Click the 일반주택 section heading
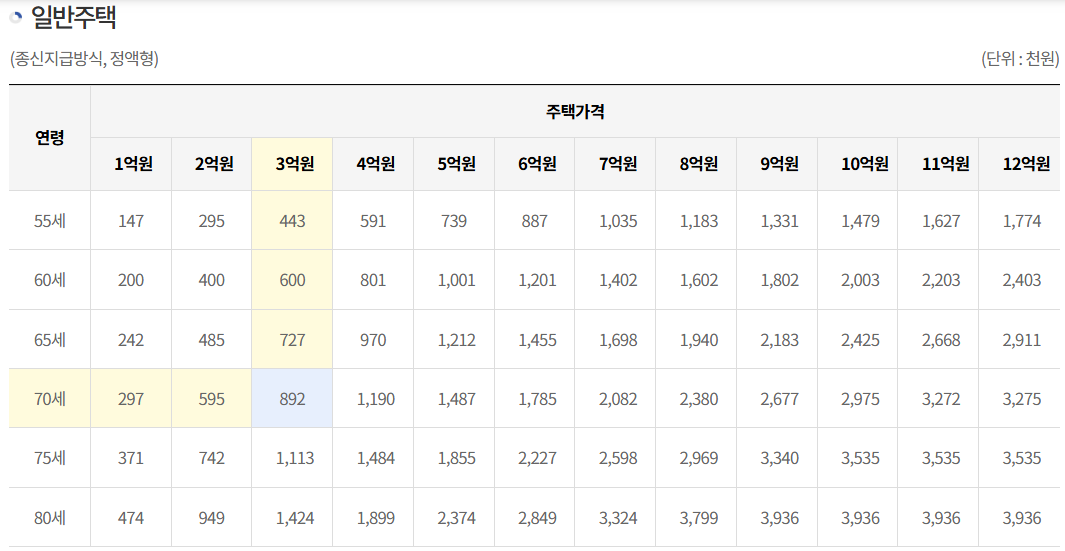The image size is (1065, 551). tap(74, 18)
